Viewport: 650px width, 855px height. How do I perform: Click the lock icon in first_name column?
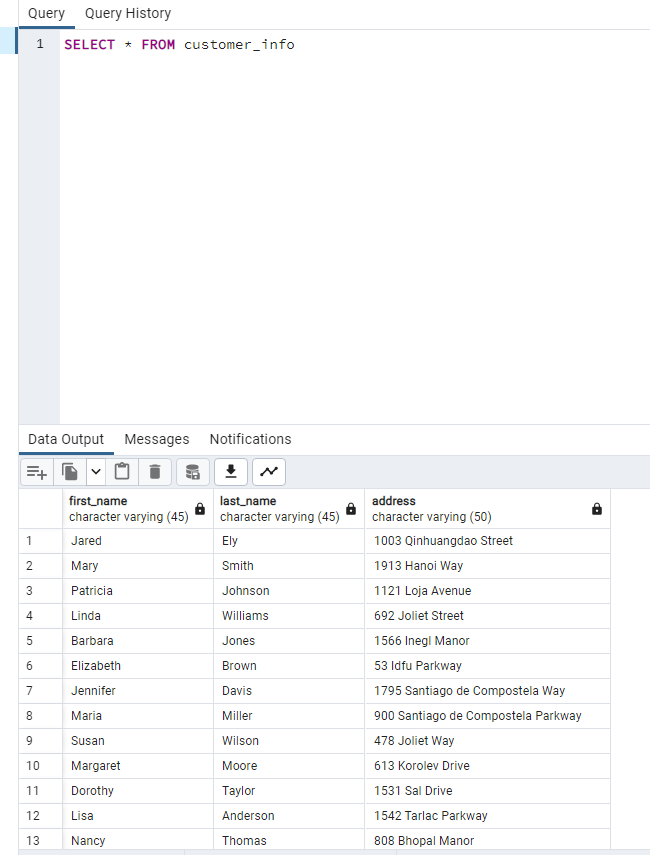pos(200,509)
